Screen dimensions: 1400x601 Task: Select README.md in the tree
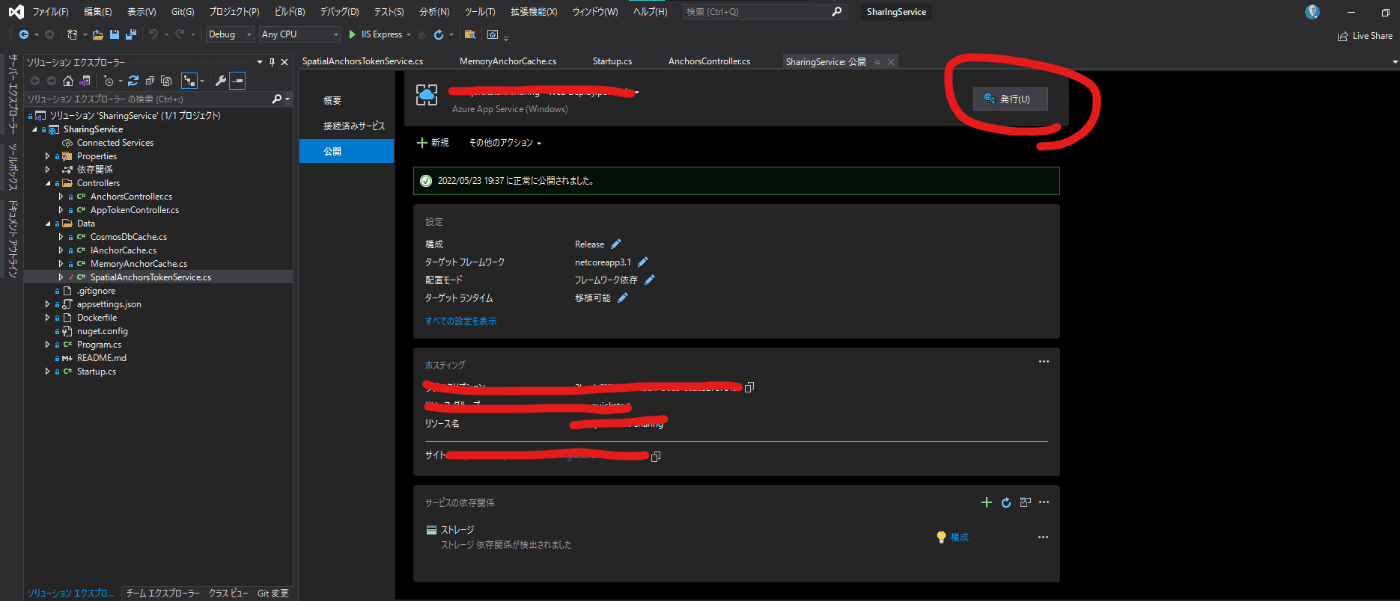pos(102,357)
